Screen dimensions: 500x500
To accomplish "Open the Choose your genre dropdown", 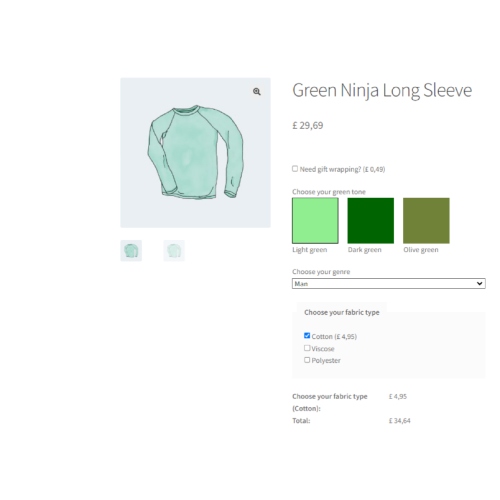I will [389, 284].
